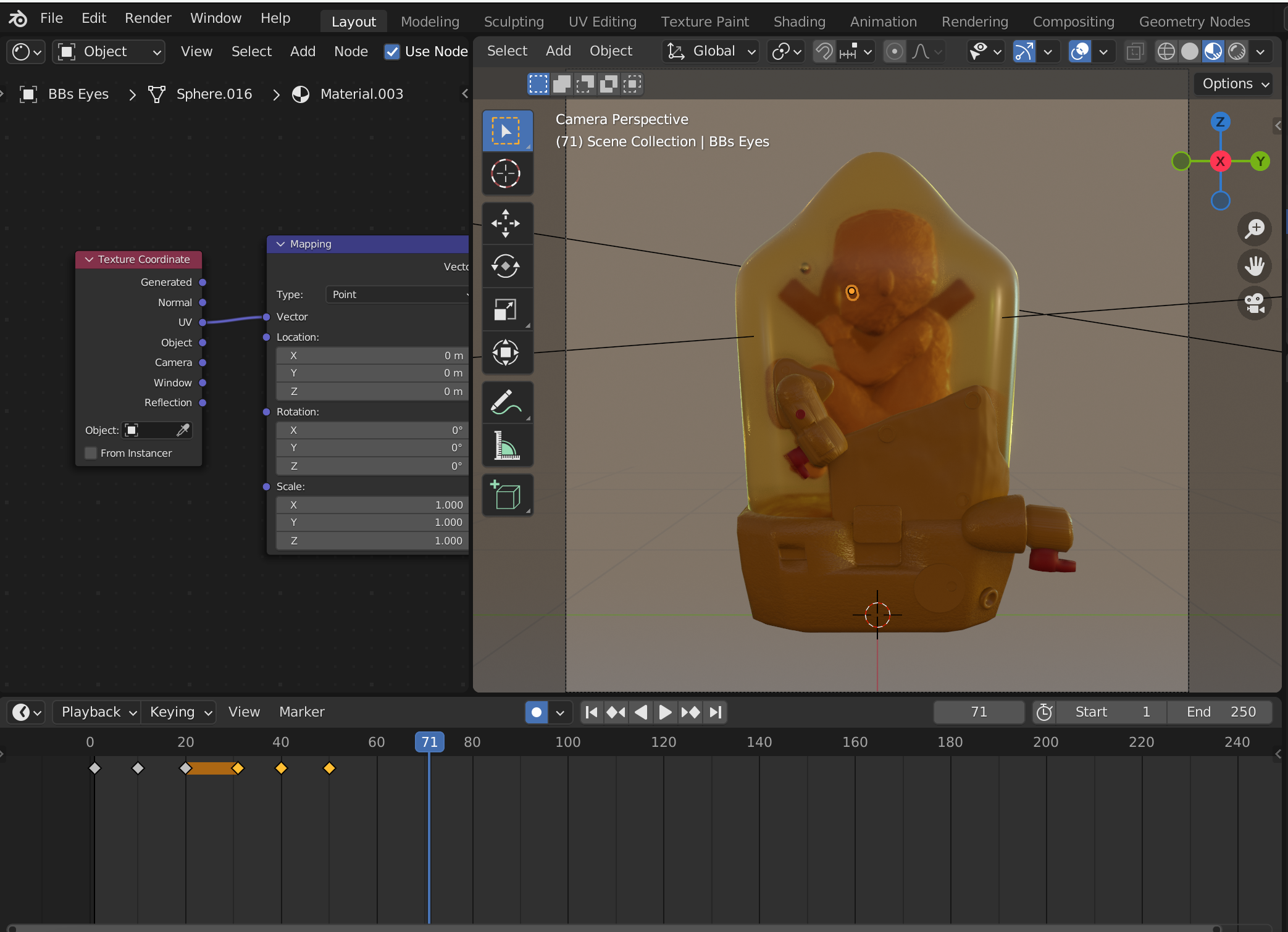
Task: Select the Measure tool
Action: coord(506,446)
